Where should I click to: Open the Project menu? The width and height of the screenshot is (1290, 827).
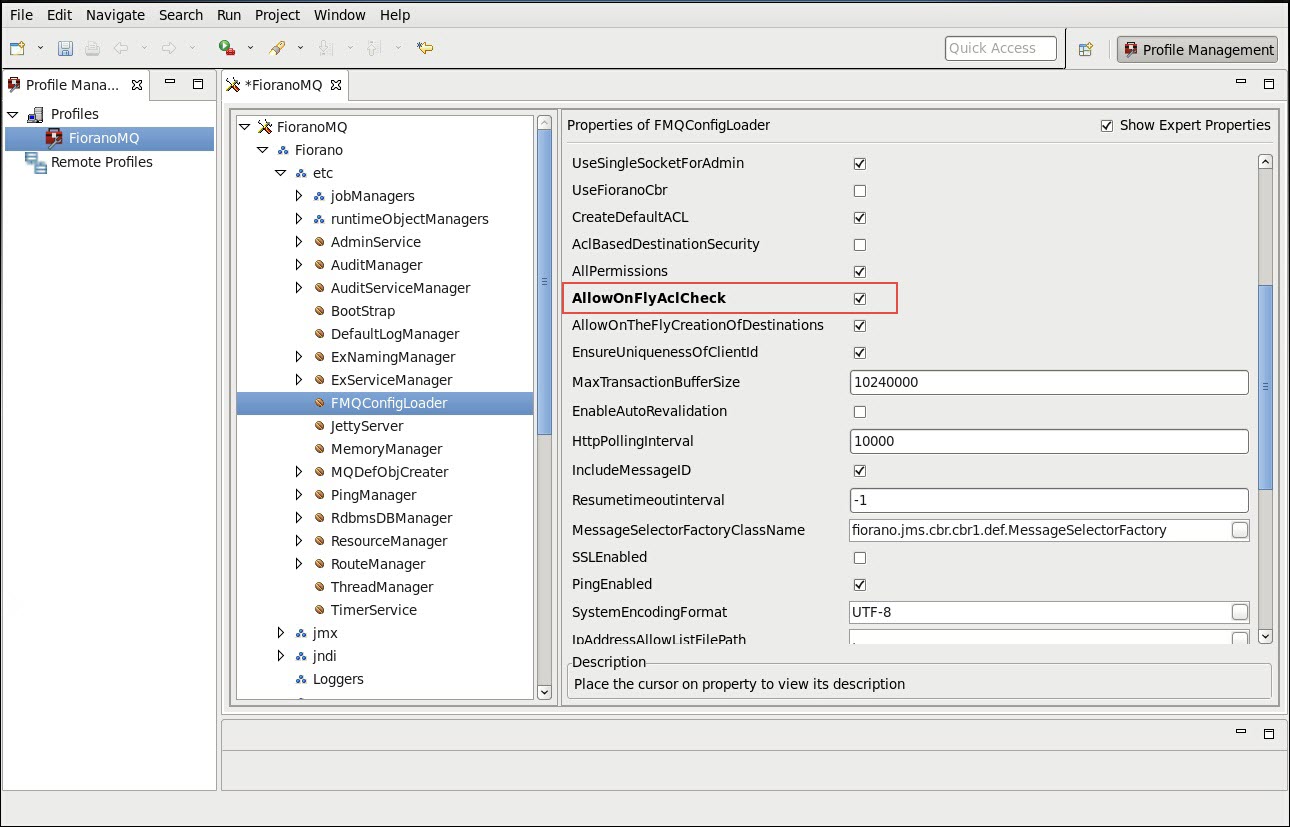pos(277,15)
